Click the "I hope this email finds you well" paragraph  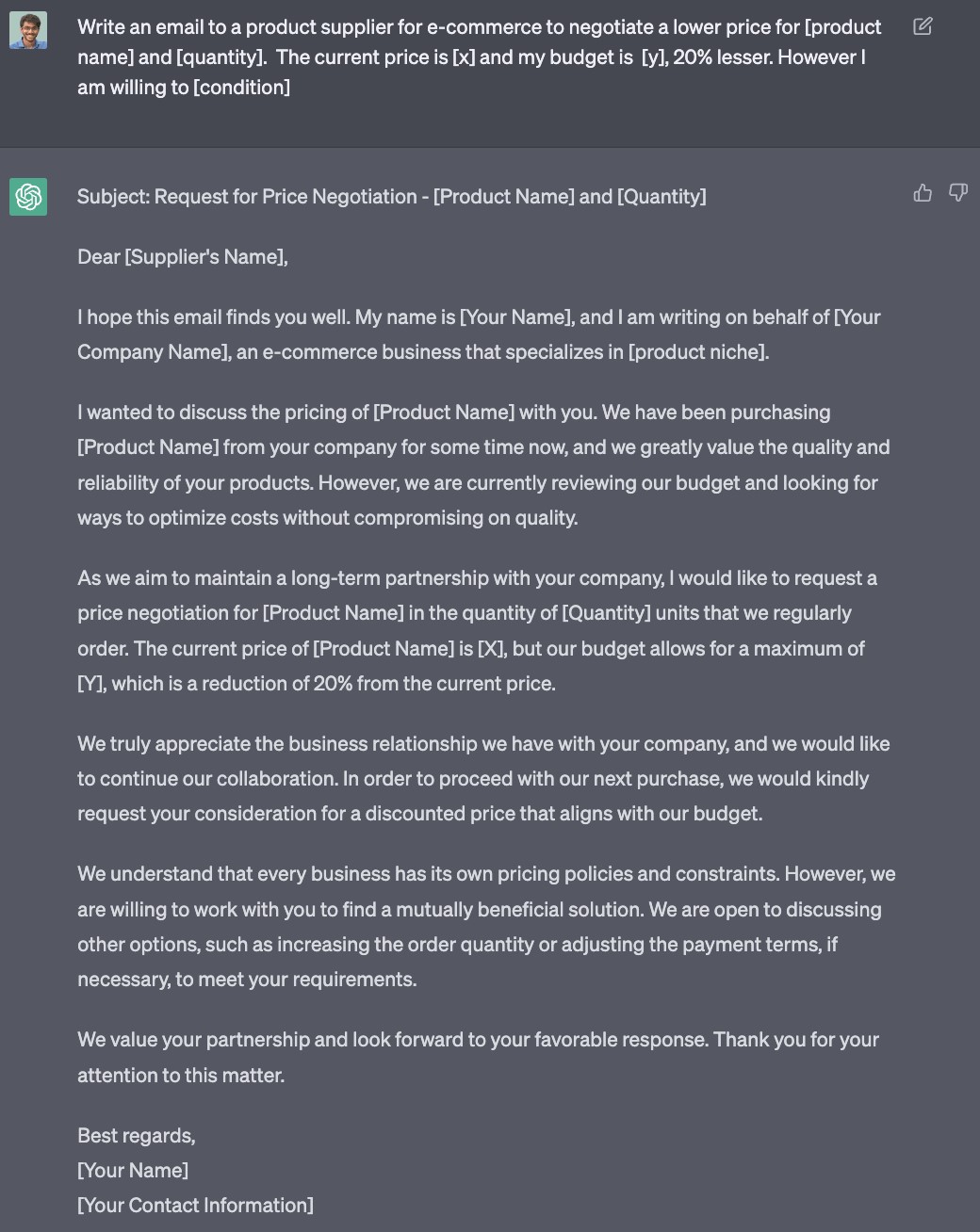479,334
